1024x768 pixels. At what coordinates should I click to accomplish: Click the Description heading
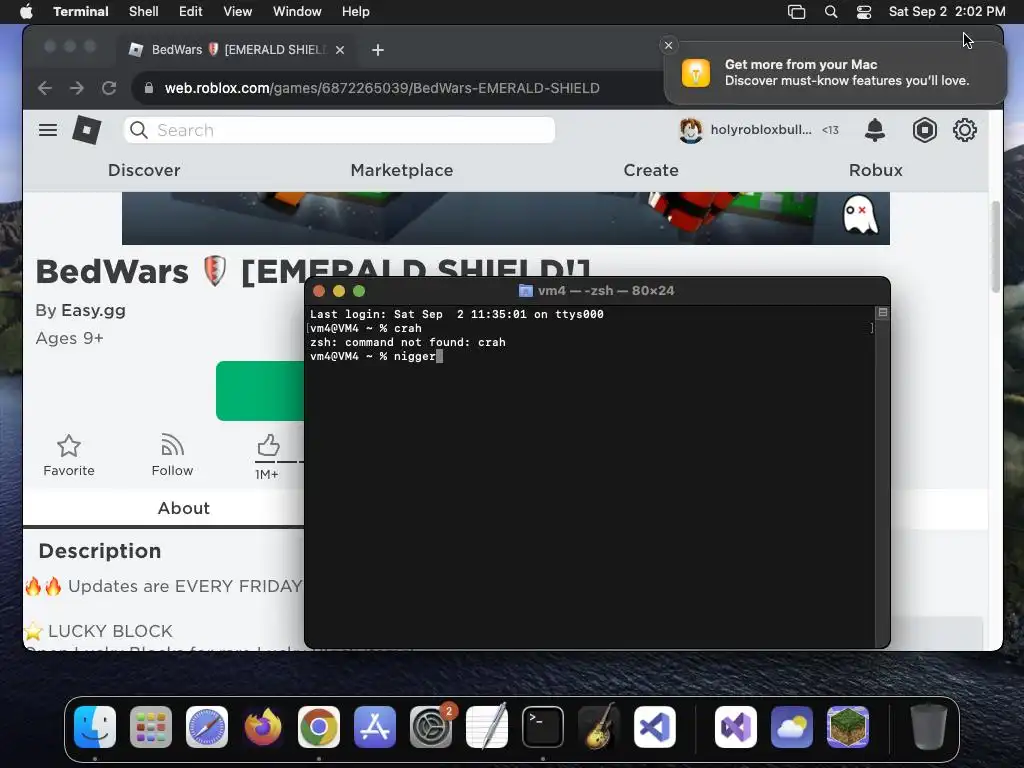(x=100, y=551)
